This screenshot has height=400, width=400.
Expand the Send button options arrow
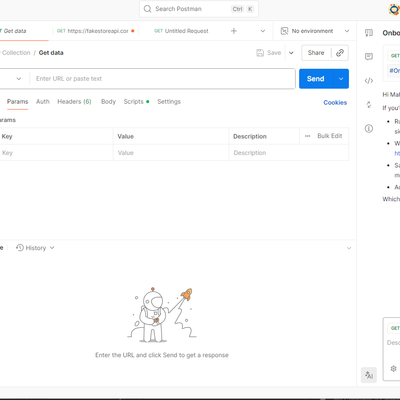(341, 79)
